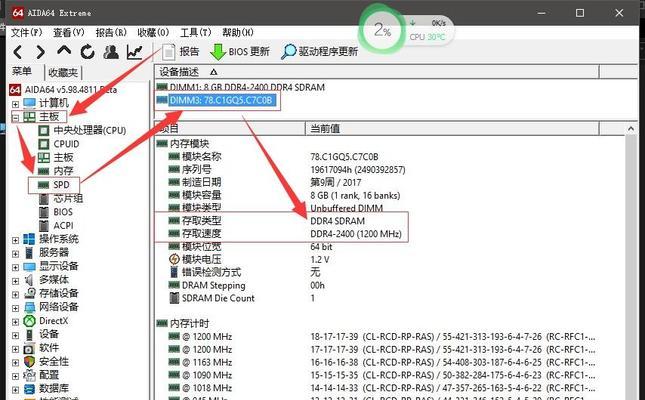The width and height of the screenshot is (645, 400).
Task: Open the 文件(F) menu
Action: 26,32
